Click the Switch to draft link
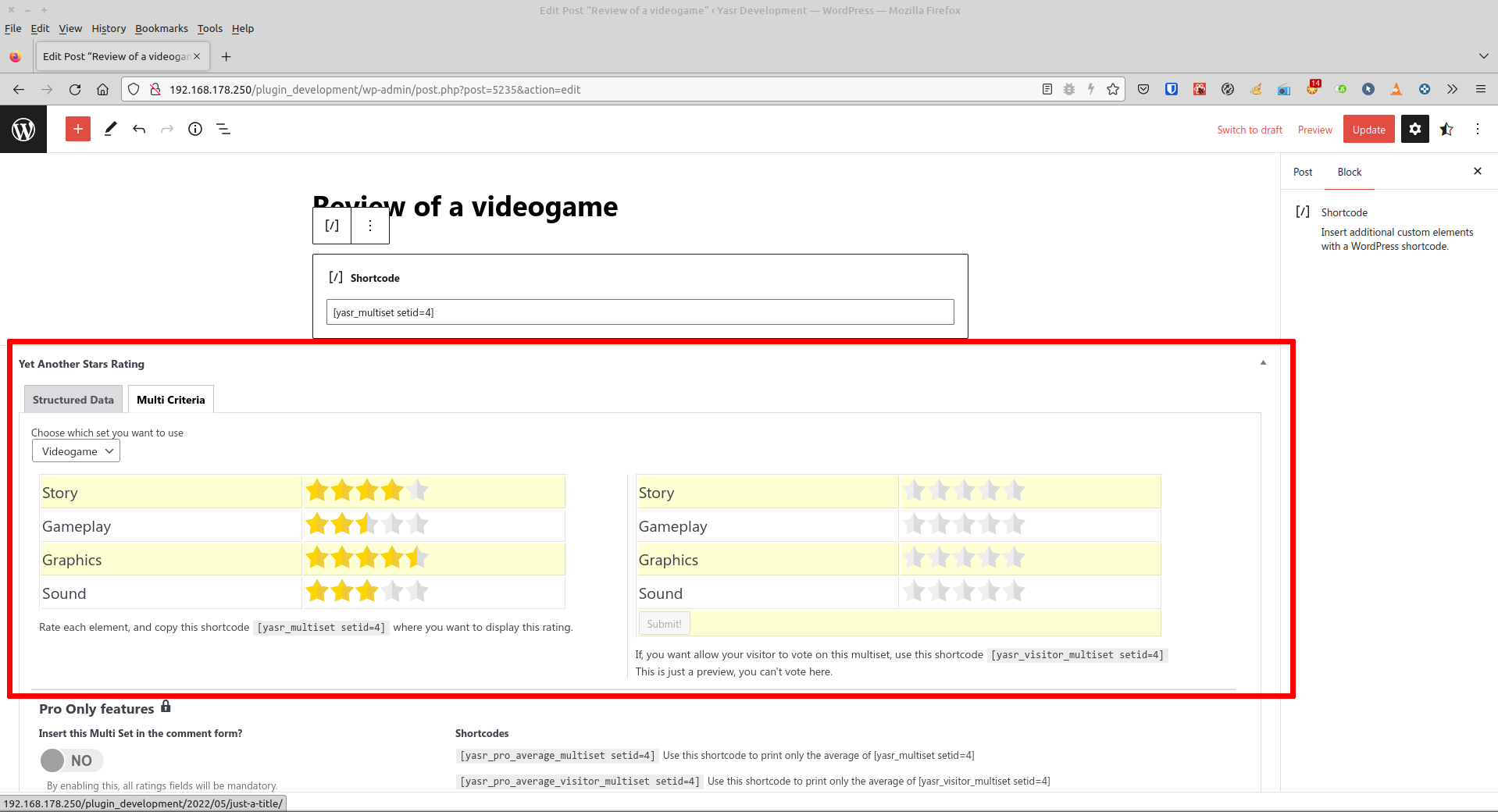The height and width of the screenshot is (812, 1498). [1250, 130]
